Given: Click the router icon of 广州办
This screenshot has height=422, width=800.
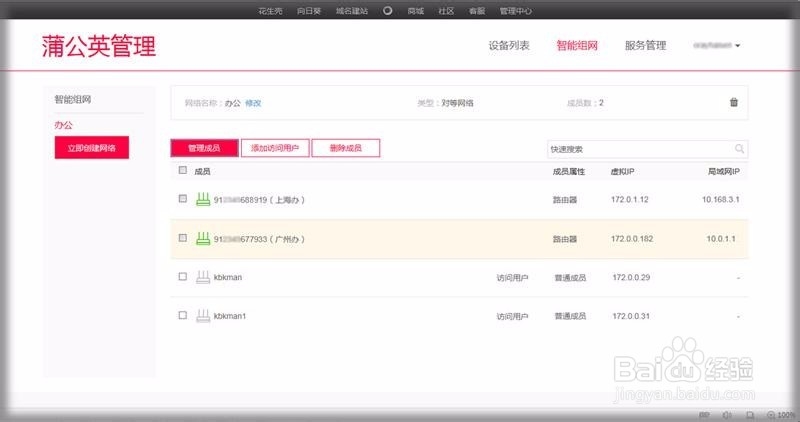Looking at the screenshot, I should pyautogui.click(x=203, y=238).
